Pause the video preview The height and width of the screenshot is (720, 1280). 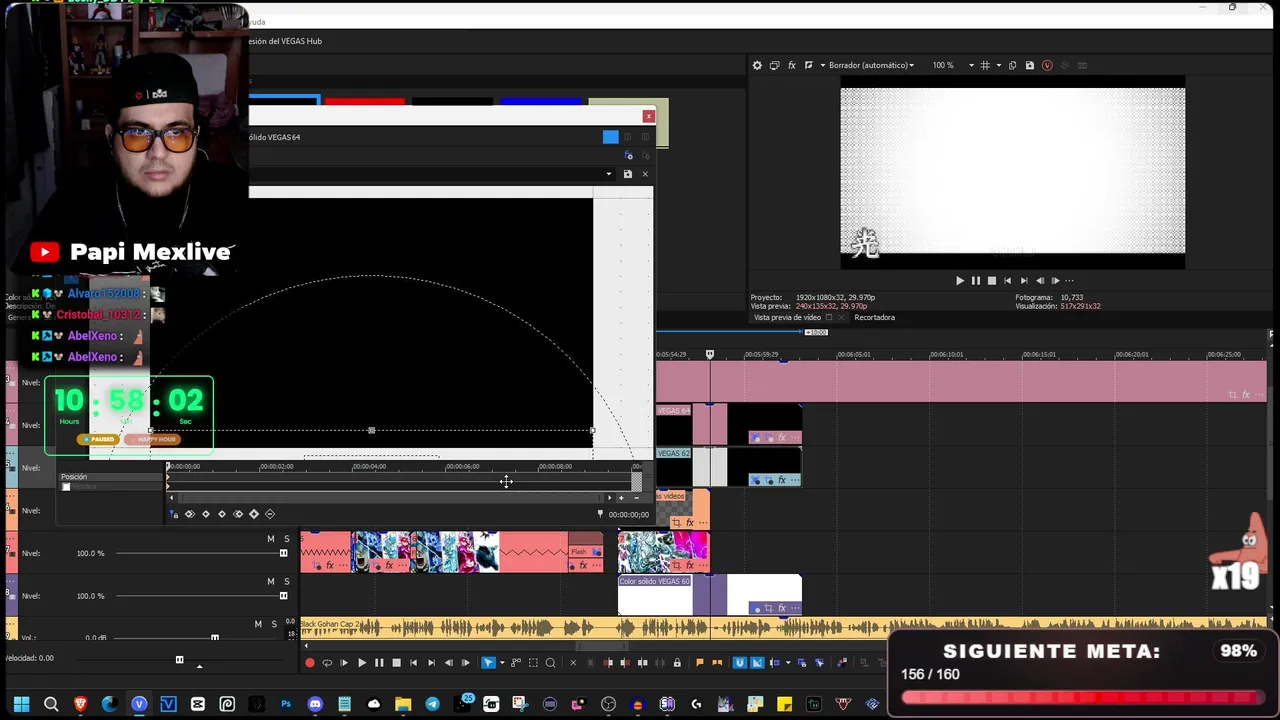976,281
